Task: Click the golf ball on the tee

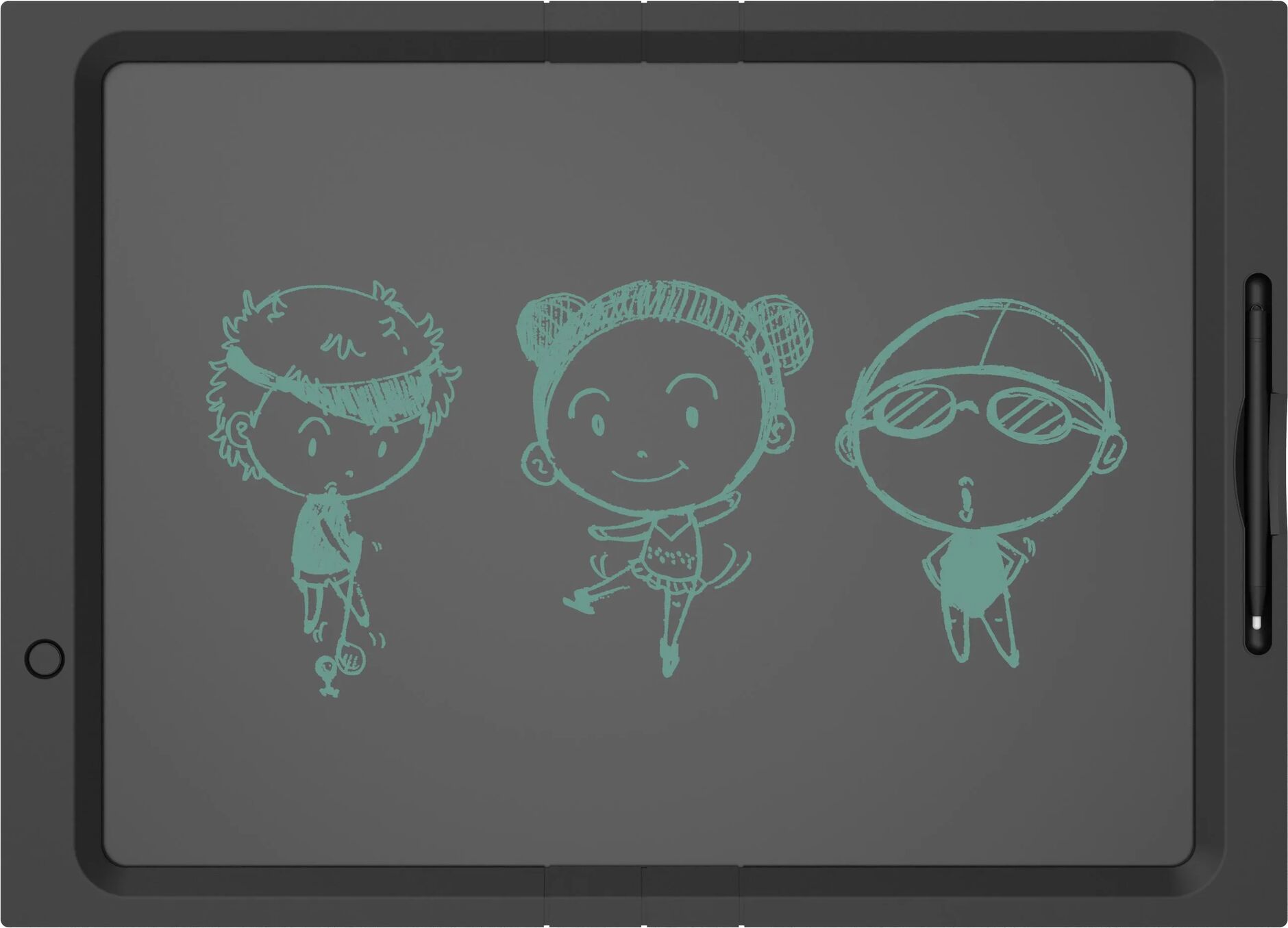Action: 323,664
